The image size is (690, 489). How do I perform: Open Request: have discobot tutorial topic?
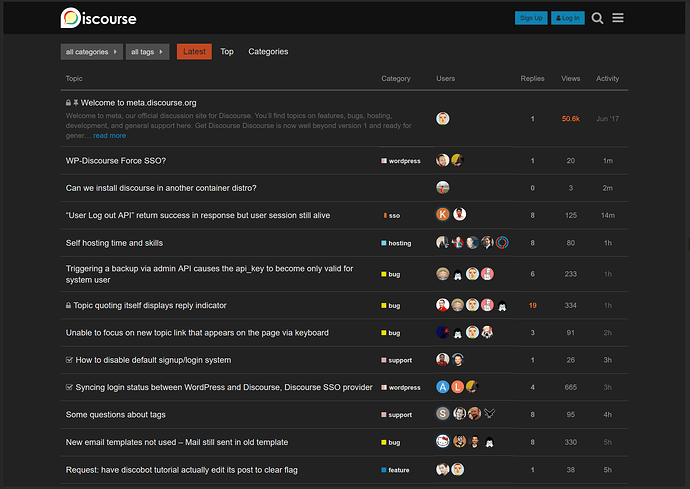pos(182,470)
